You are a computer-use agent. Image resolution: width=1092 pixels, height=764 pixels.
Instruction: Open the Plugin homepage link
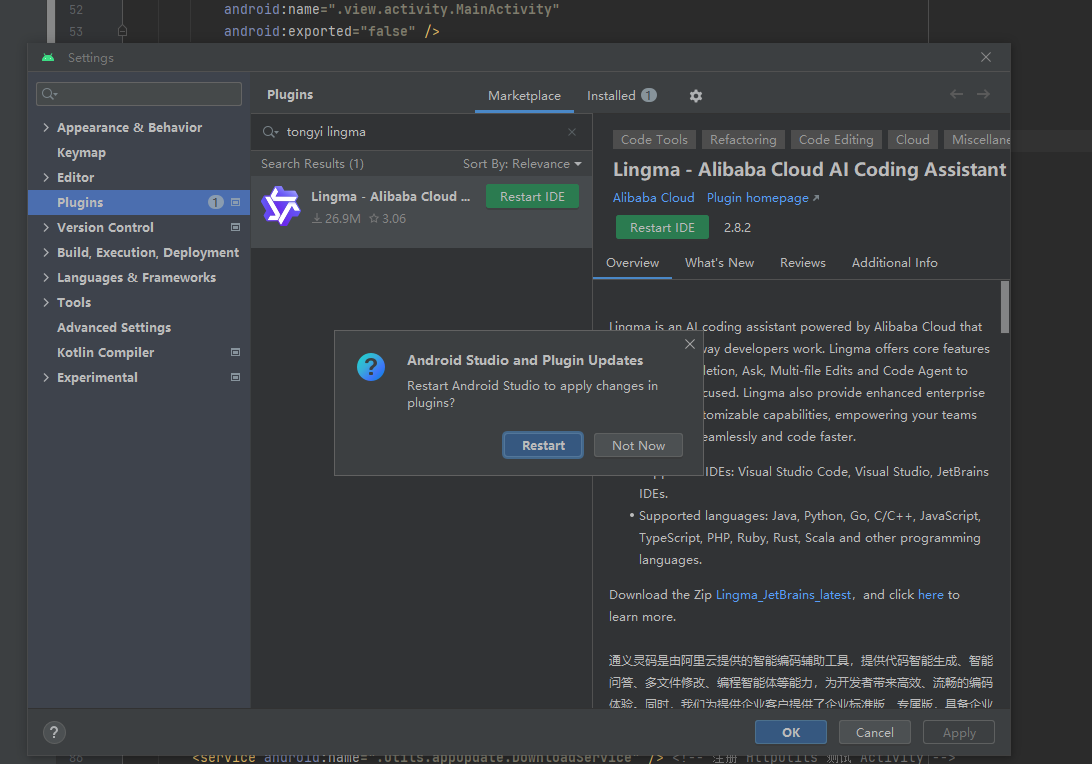pyautogui.click(x=763, y=198)
